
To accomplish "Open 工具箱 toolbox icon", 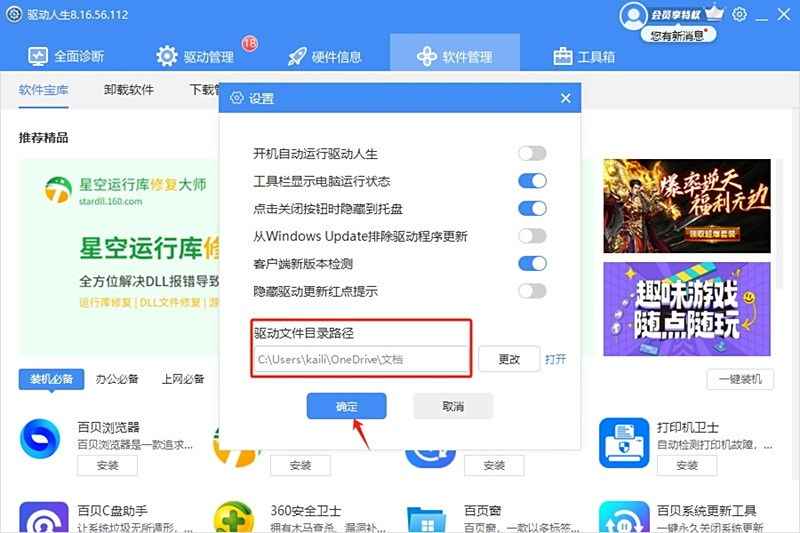I will (563, 56).
